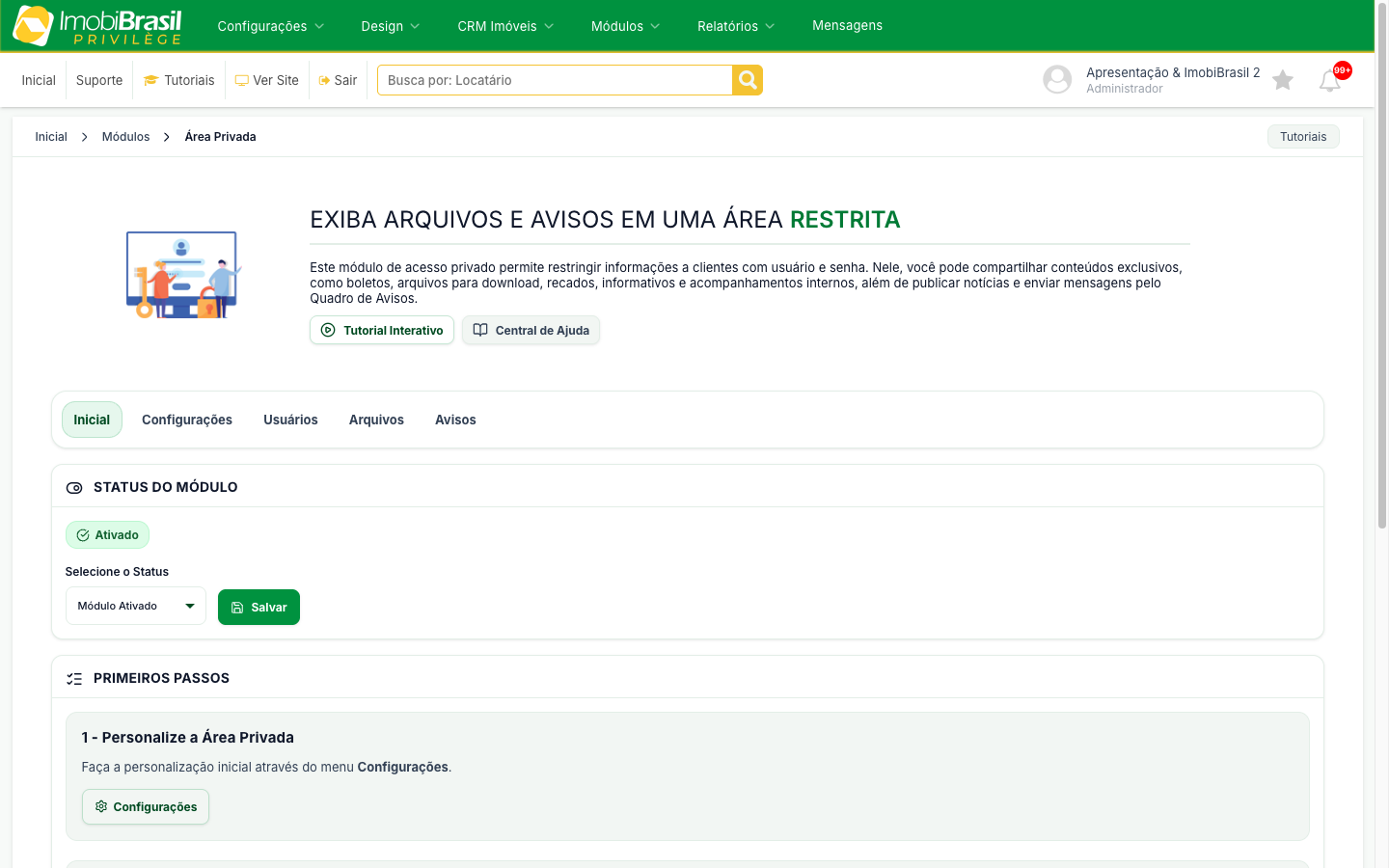
Task: Open the Suporte toolbar link
Action: [99, 80]
